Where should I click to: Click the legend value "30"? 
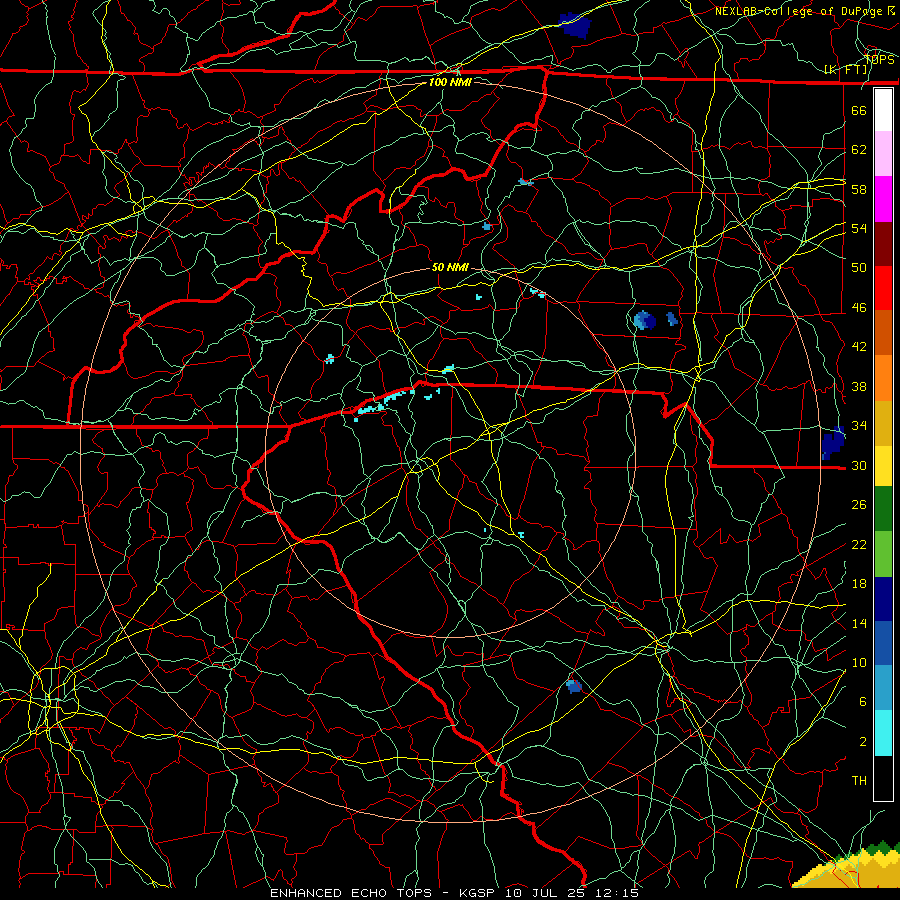point(859,465)
